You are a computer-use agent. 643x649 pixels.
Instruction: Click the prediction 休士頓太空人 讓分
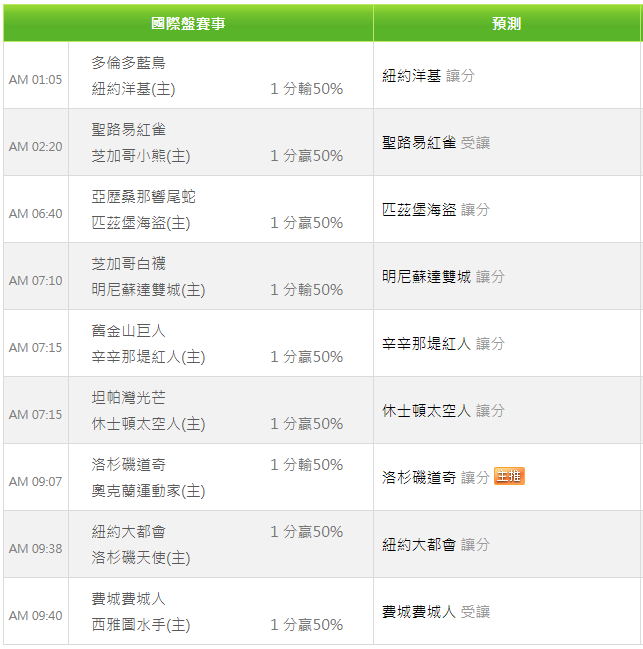[443, 411]
